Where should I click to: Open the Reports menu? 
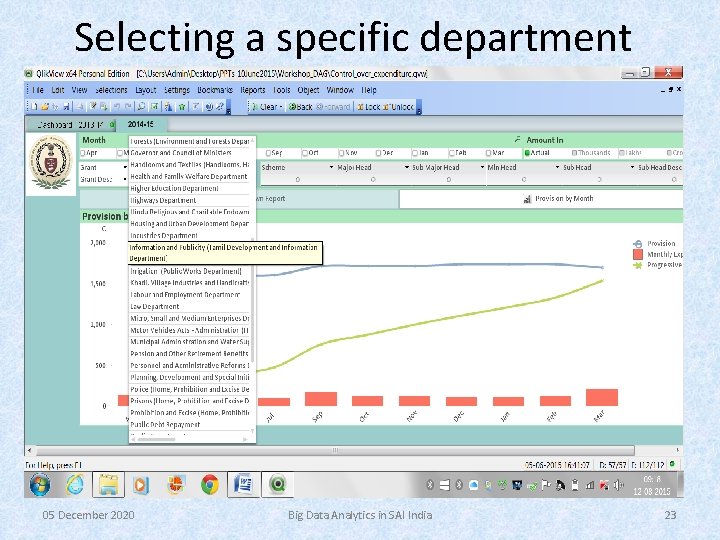click(253, 90)
